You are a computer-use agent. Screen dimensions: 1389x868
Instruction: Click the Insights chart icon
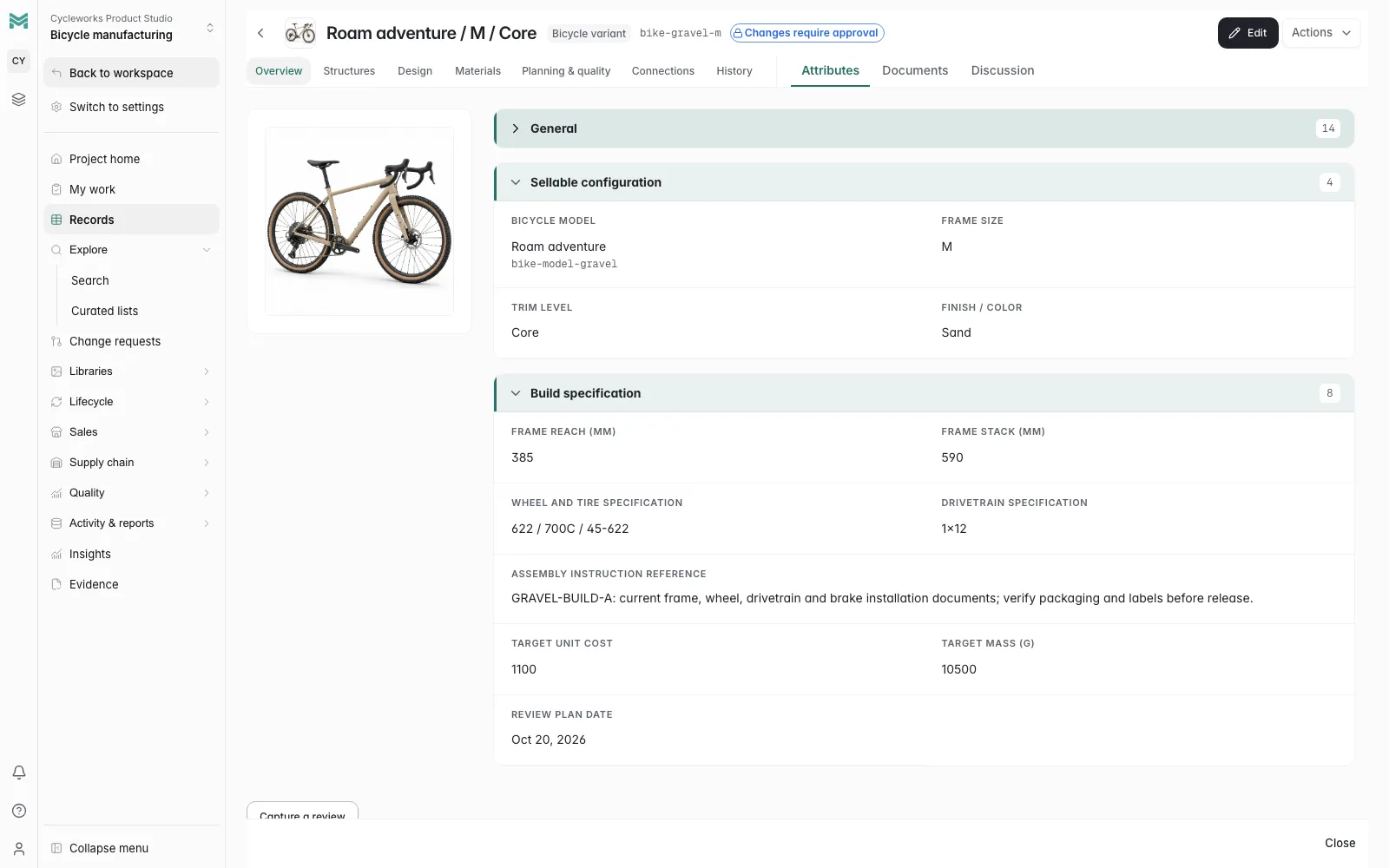(x=56, y=554)
